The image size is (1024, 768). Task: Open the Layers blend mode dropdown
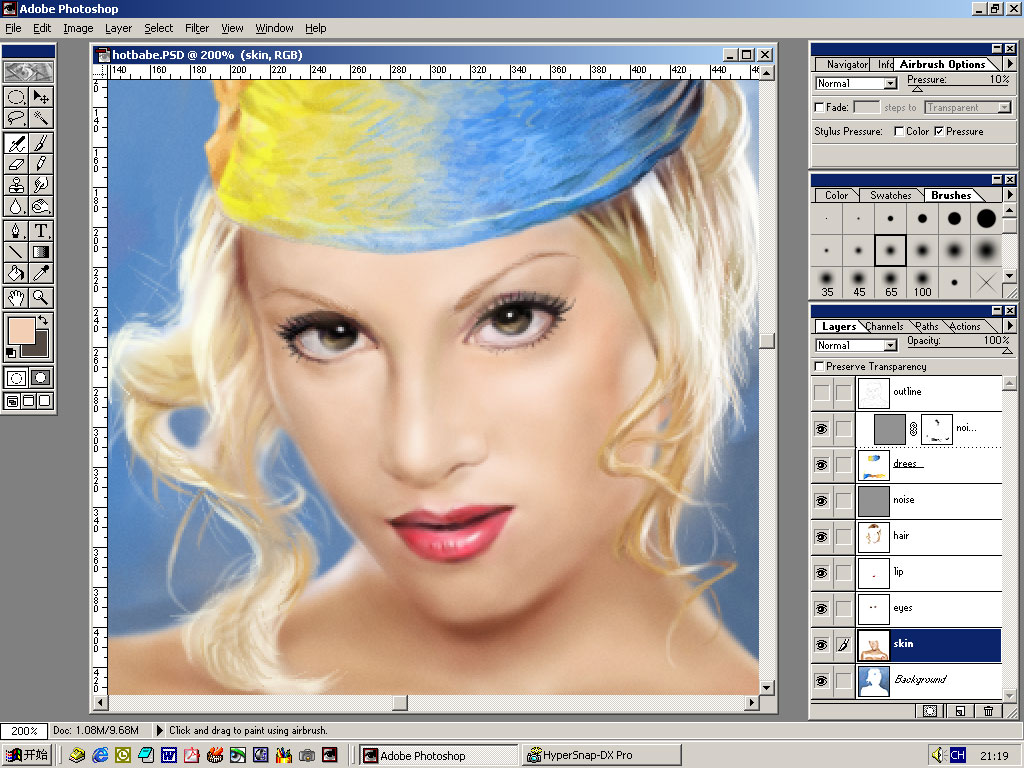890,345
